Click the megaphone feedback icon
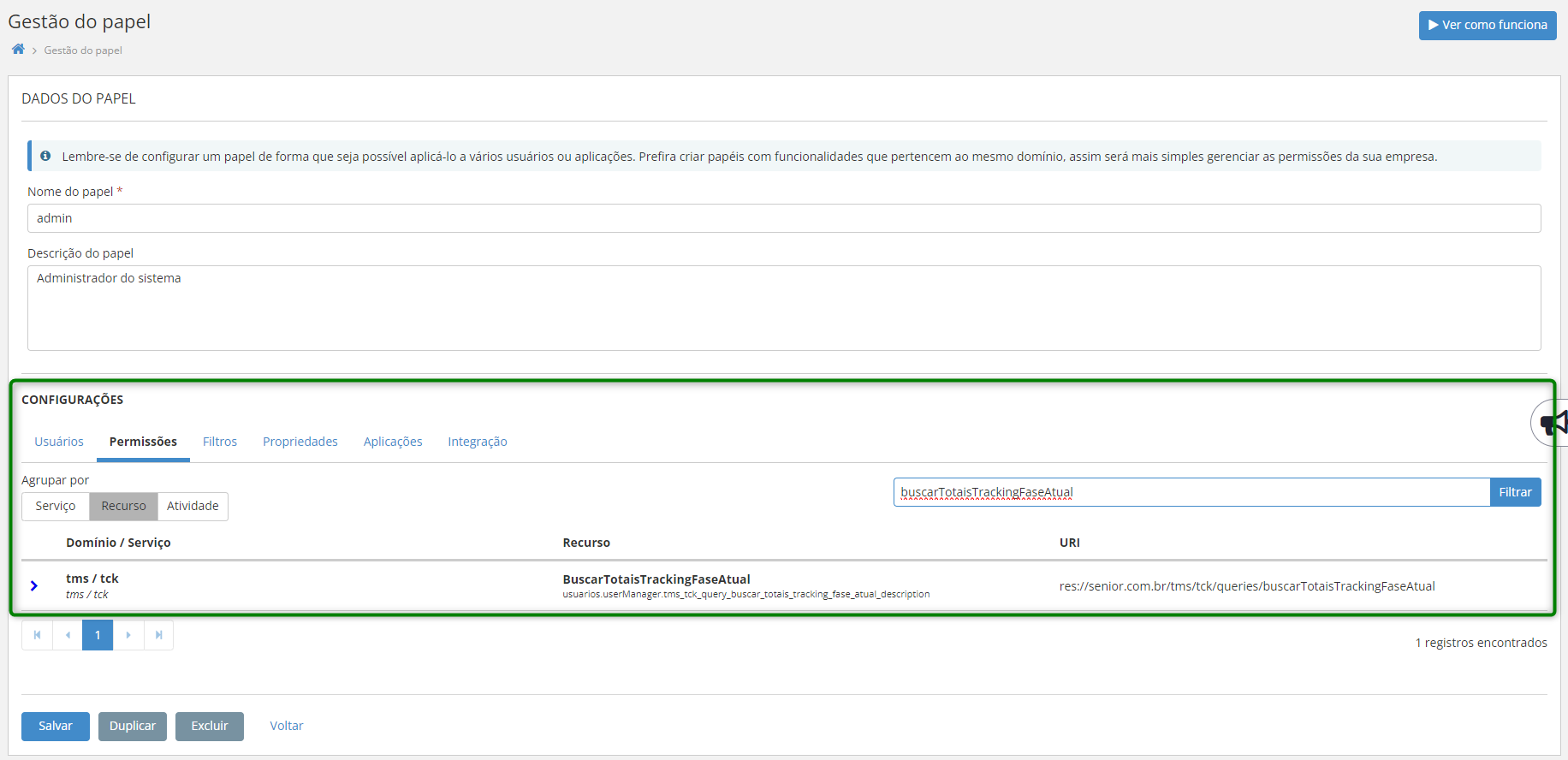The image size is (1568, 760). coord(1553,423)
